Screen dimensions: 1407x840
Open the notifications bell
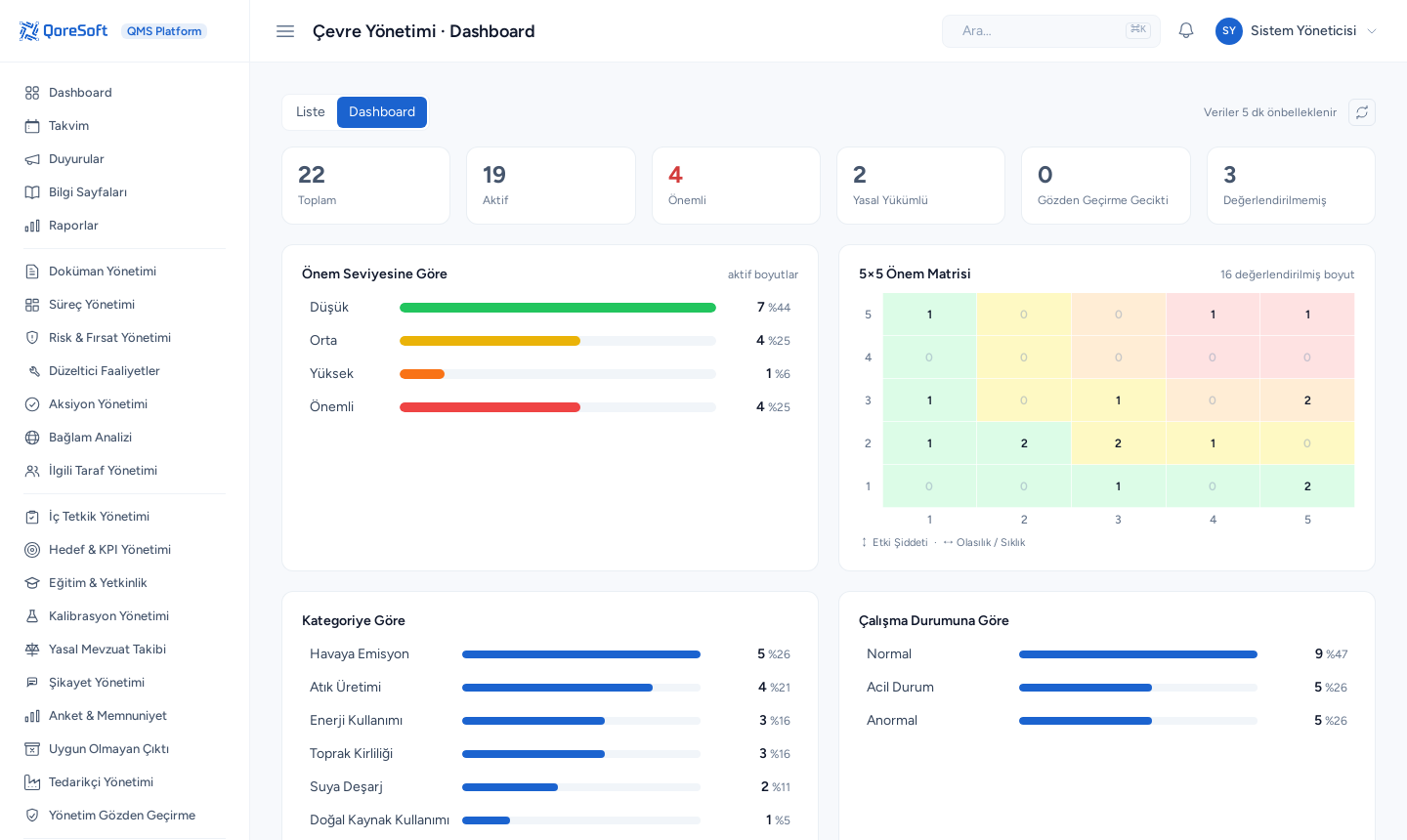[1186, 31]
